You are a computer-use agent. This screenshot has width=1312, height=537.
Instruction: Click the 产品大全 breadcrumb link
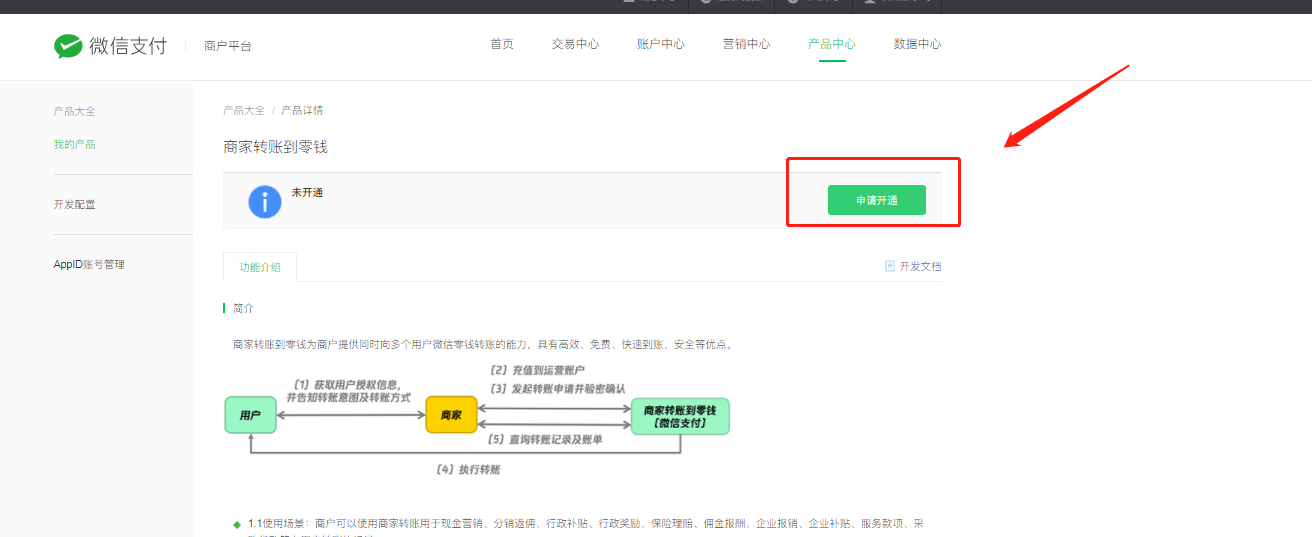coord(244,110)
